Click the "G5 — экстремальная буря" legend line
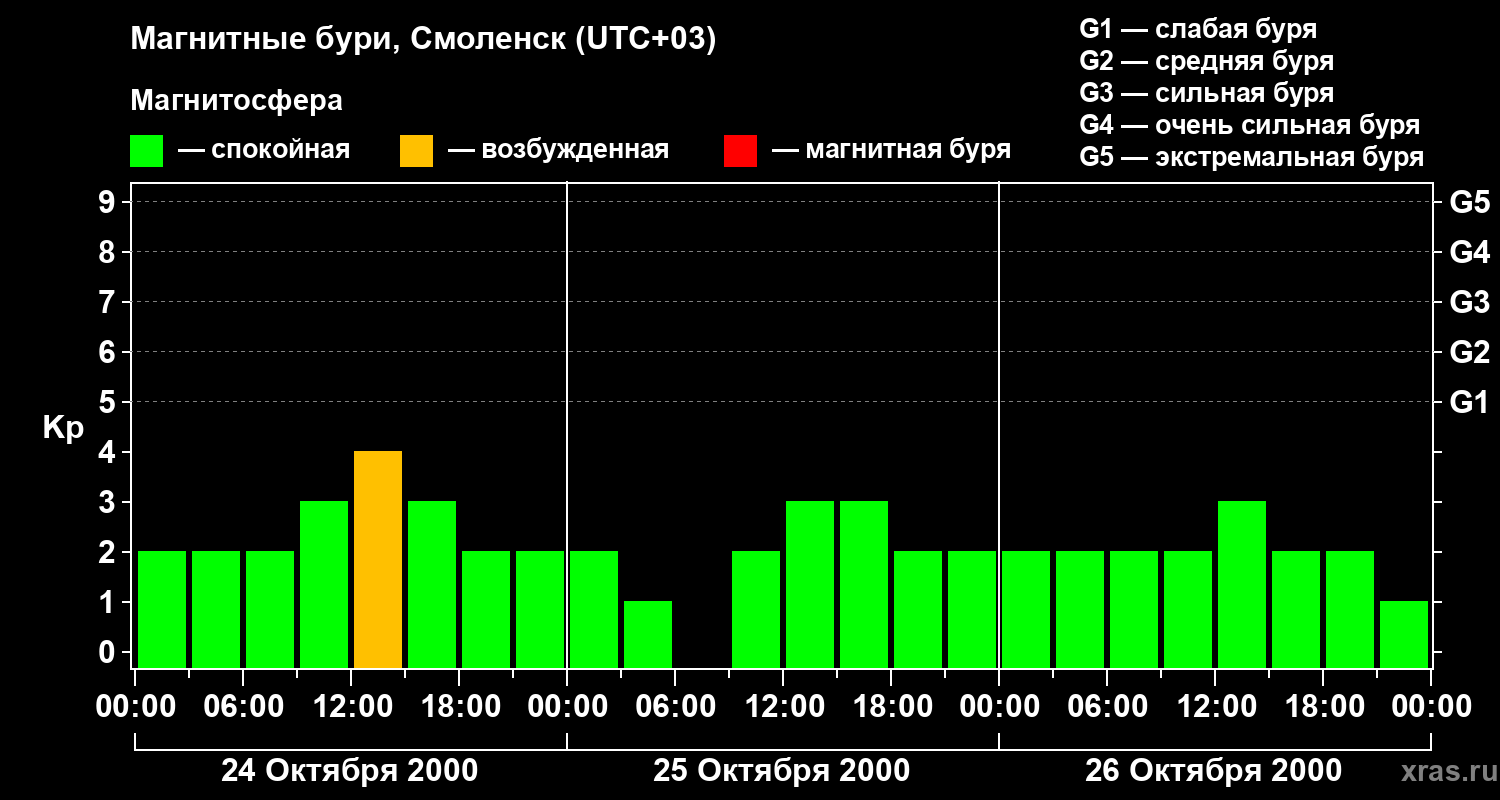The width and height of the screenshot is (1500, 800). 1251,157
